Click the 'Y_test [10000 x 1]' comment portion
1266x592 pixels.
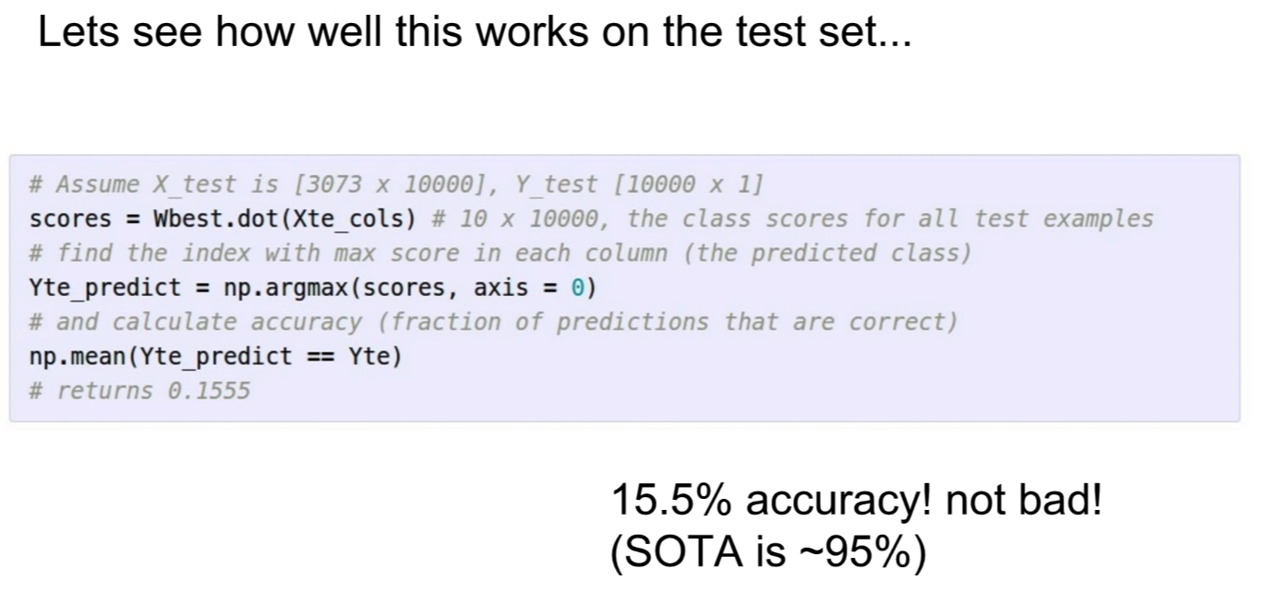[640, 185]
